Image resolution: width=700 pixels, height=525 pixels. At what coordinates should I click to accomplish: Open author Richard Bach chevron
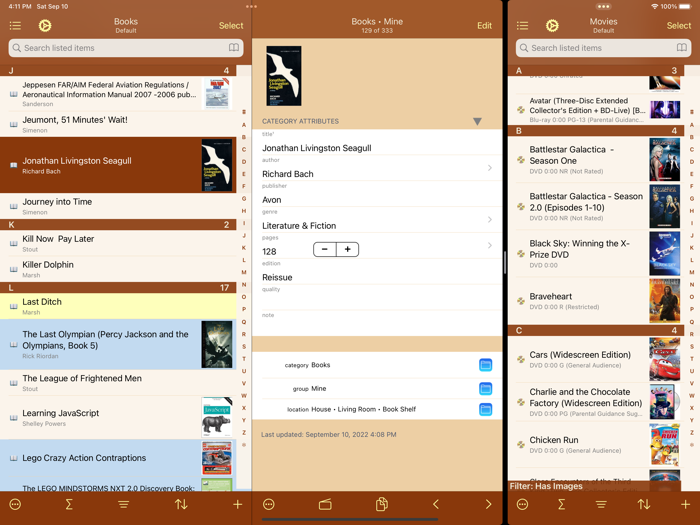coord(490,168)
